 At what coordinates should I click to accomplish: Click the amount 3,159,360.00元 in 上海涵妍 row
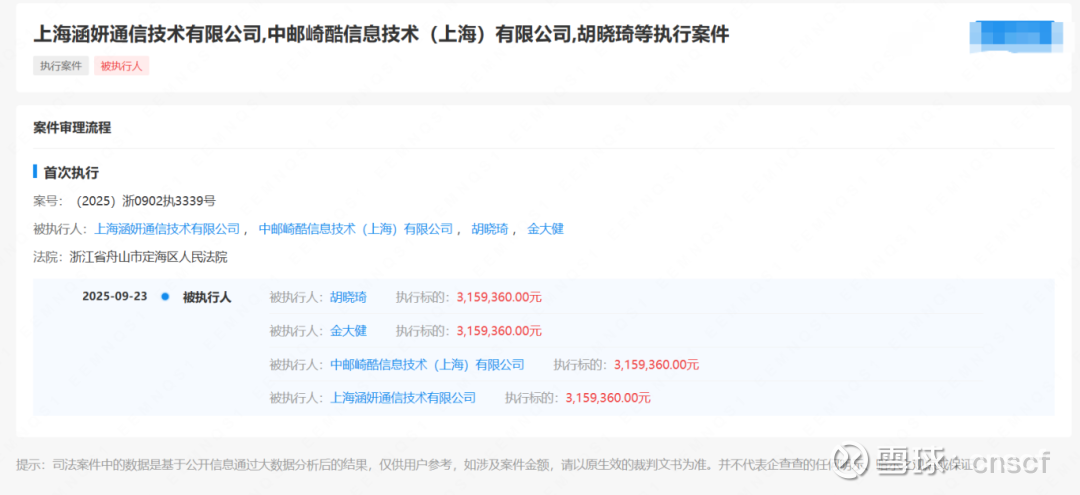(x=608, y=397)
